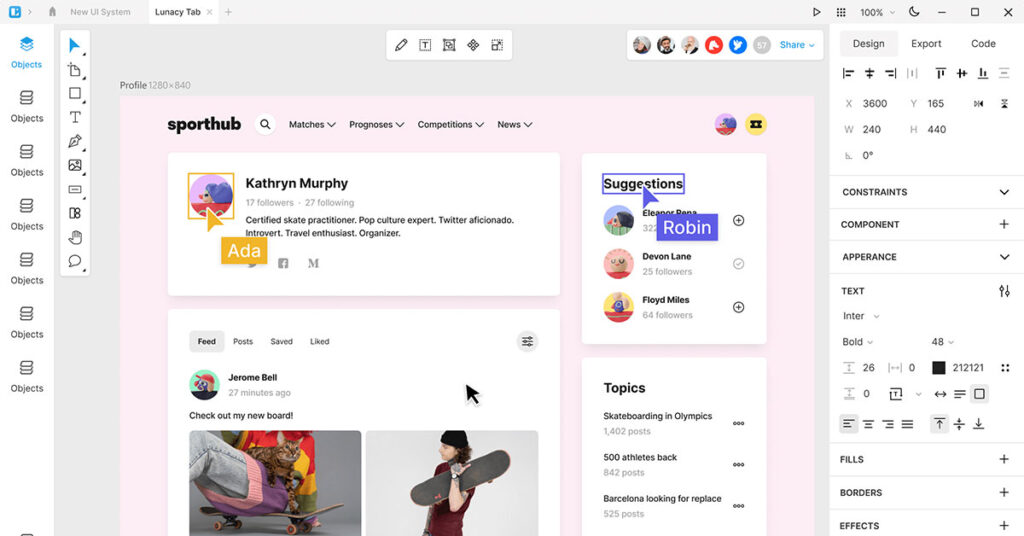Expand the Constraints section
The image size is (1024, 536).
(x=1004, y=192)
